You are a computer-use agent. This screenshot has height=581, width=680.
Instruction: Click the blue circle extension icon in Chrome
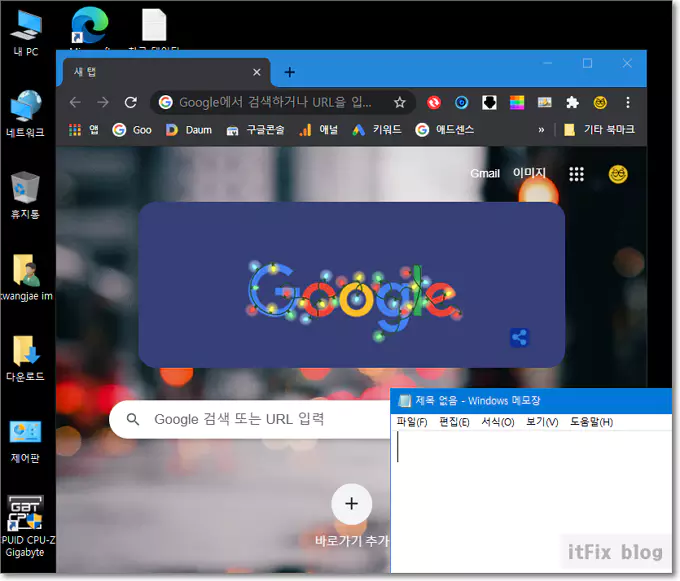pos(461,102)
